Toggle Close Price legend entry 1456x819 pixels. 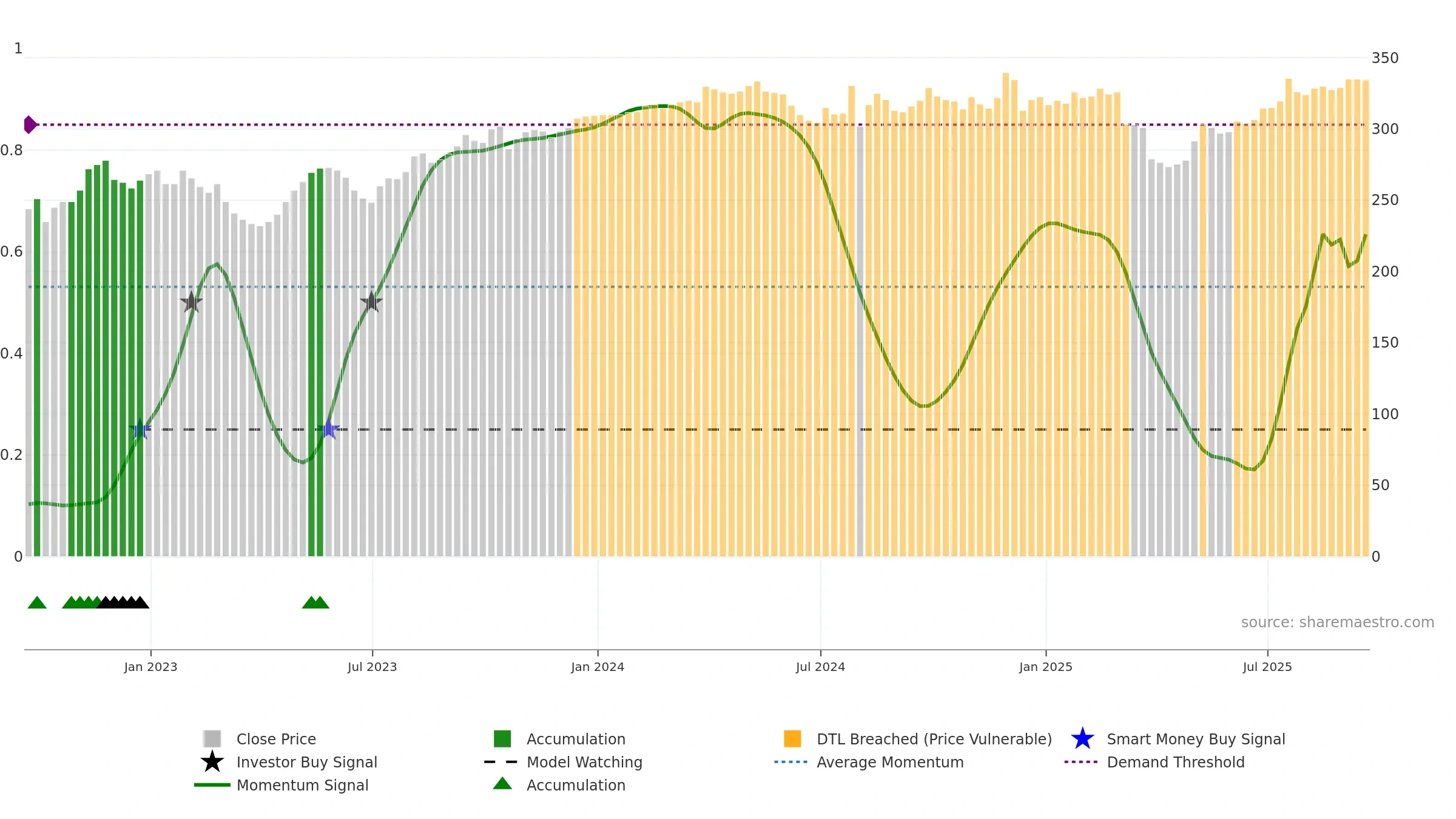(276, 739)
